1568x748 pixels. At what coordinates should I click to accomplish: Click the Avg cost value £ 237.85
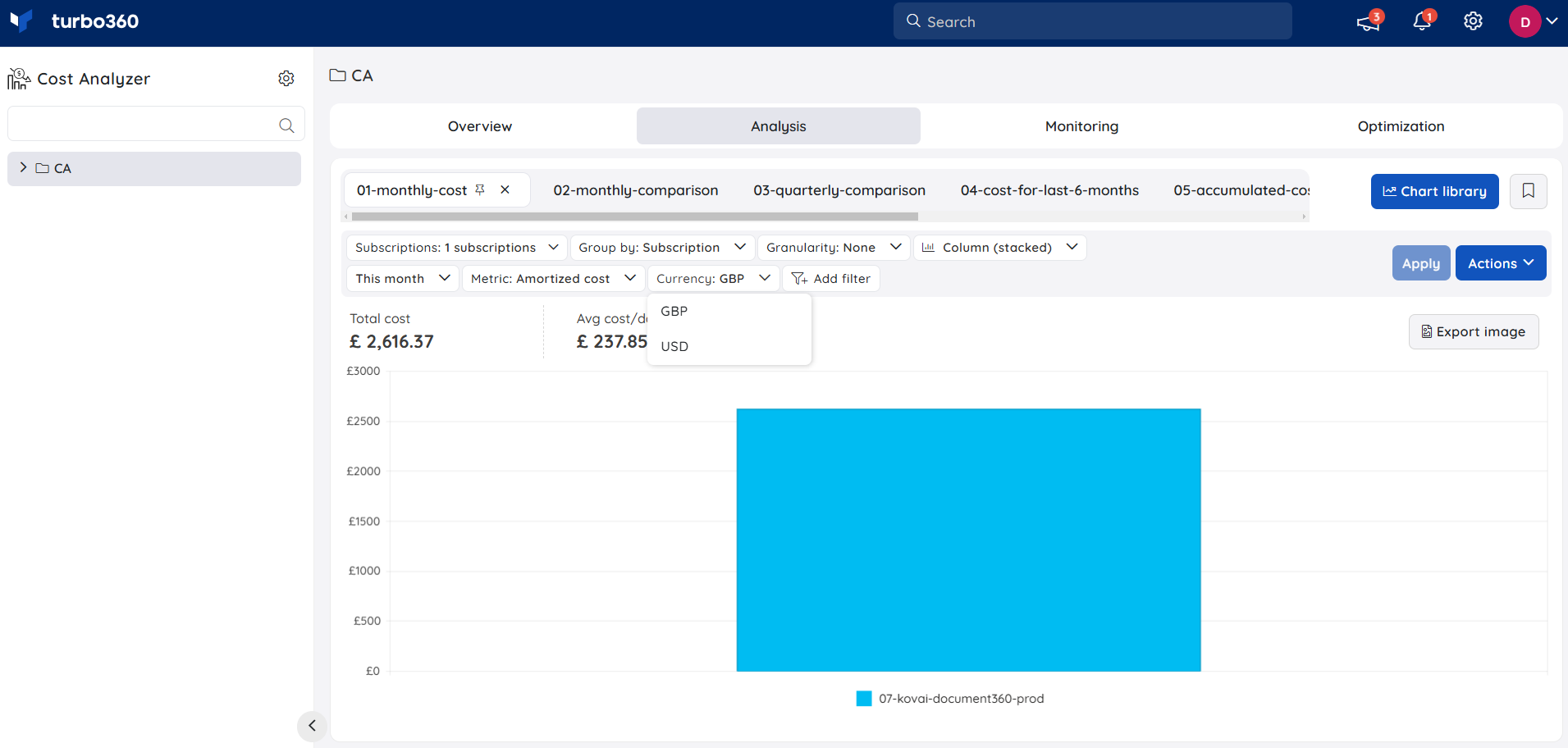click(611, 342)
